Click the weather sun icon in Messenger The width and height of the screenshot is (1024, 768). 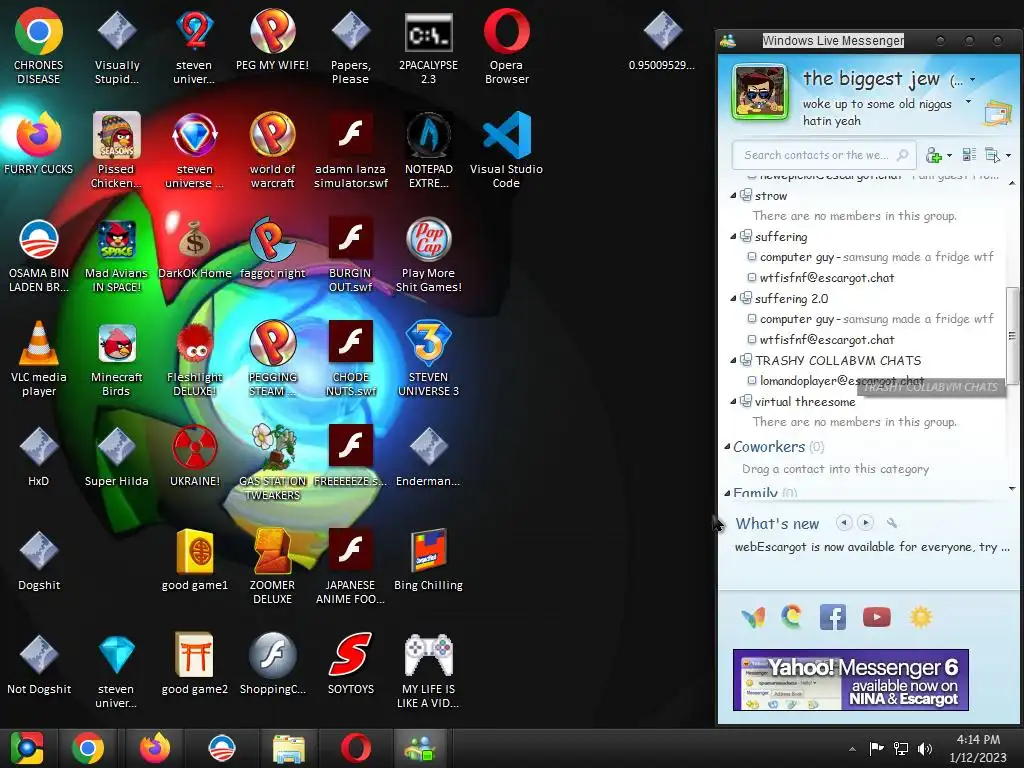(x=921, y=616)
